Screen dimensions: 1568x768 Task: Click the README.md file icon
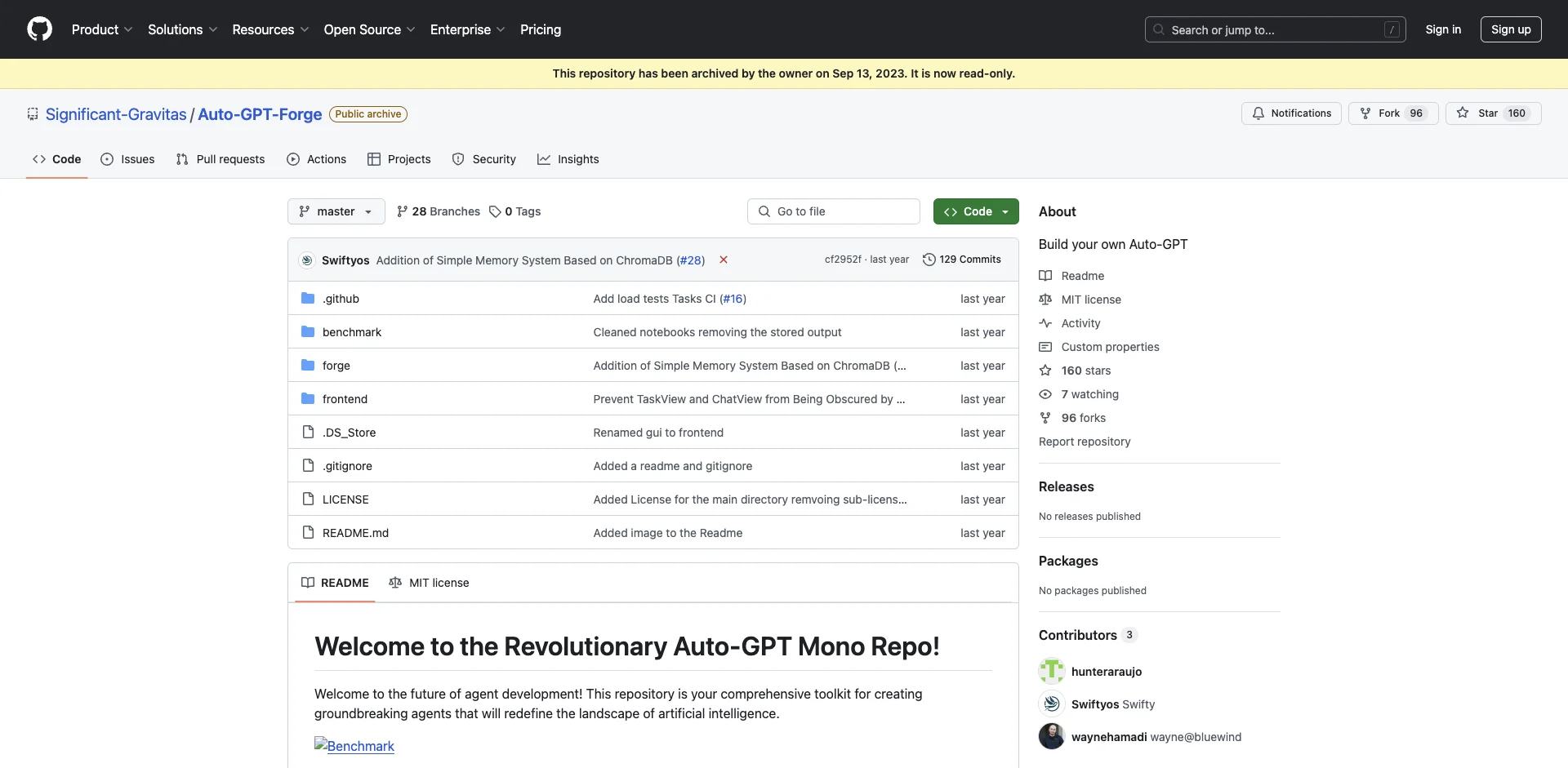click(x=308, y=533)
